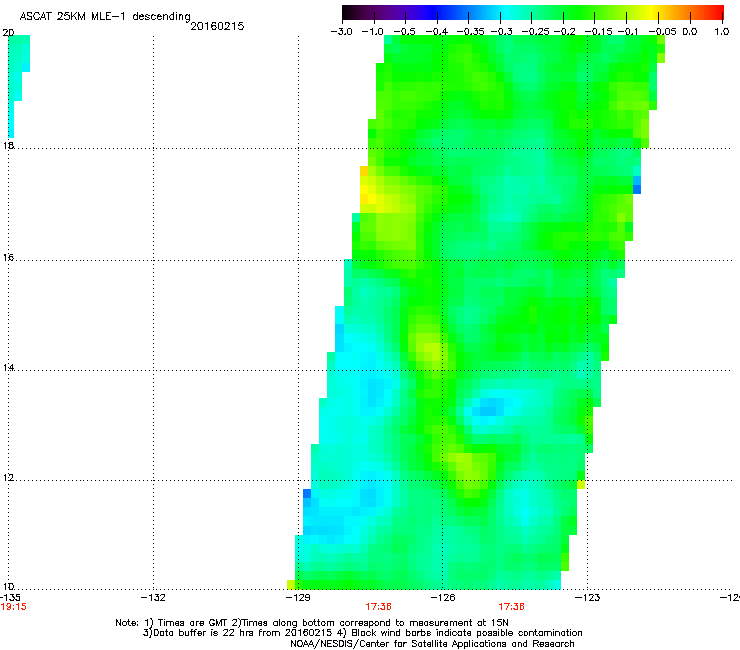
Task: Click the "-0.15" color bar label
Action: point(598,32)
